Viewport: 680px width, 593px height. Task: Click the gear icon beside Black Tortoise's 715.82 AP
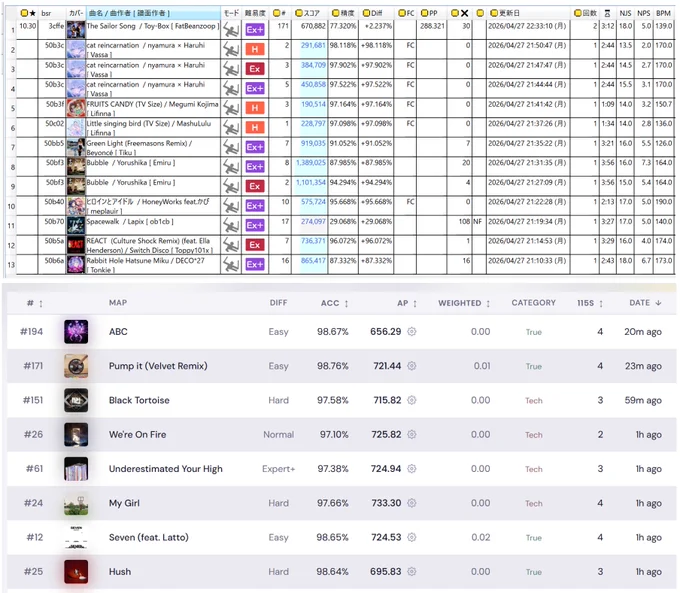click(x=412, y=400)
